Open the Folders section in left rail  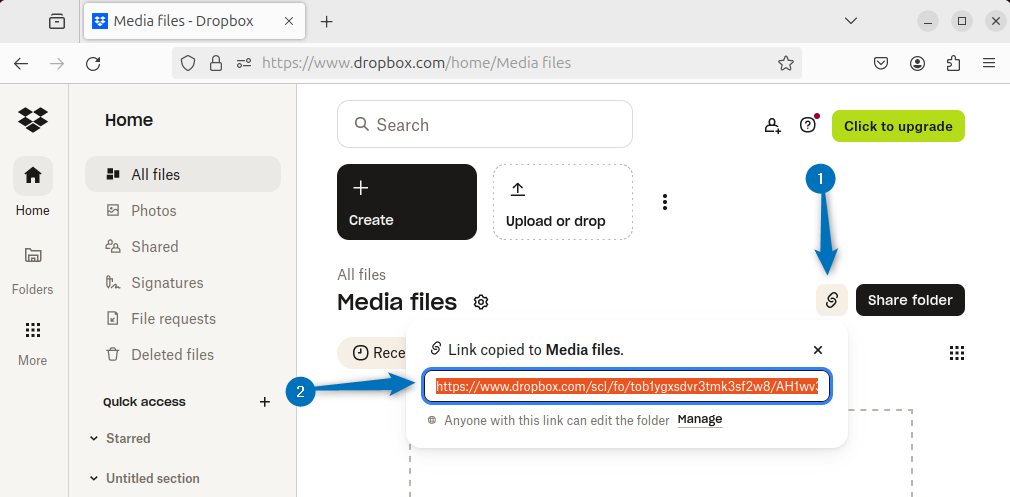pos(33,256)
